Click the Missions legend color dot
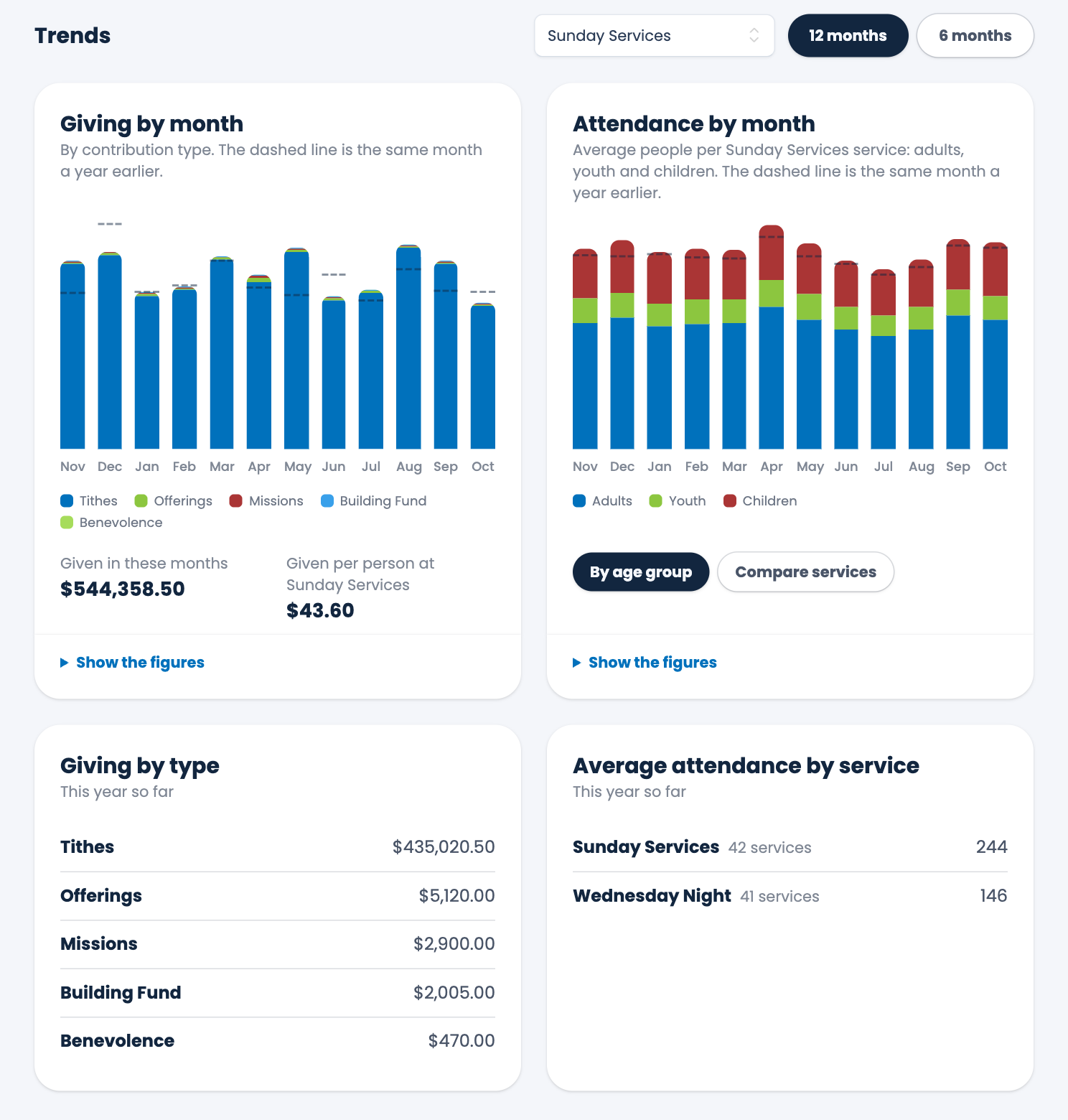 (236, 501)
